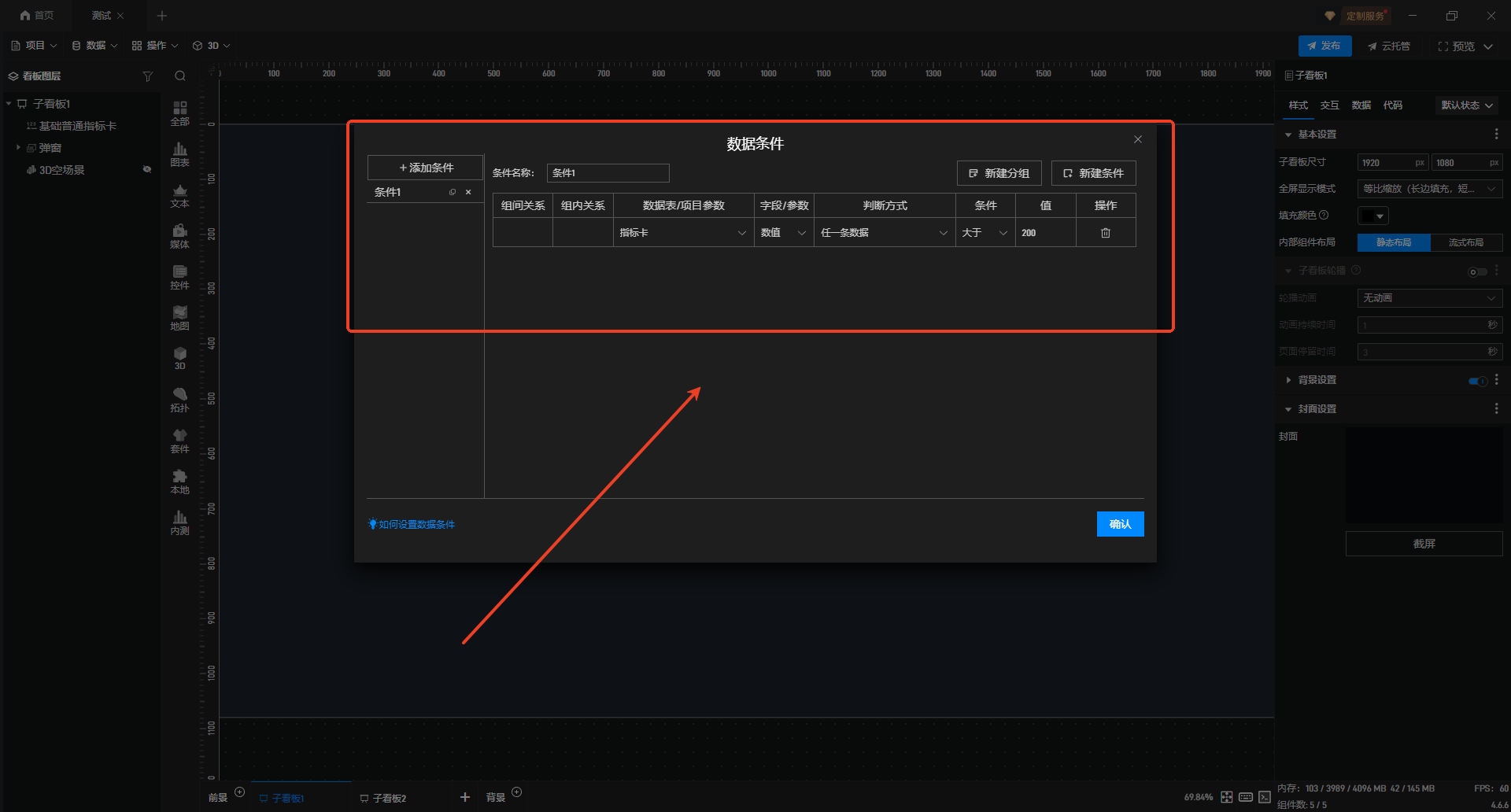Open the 填充颜色 color swatch

click(1372, 216)
